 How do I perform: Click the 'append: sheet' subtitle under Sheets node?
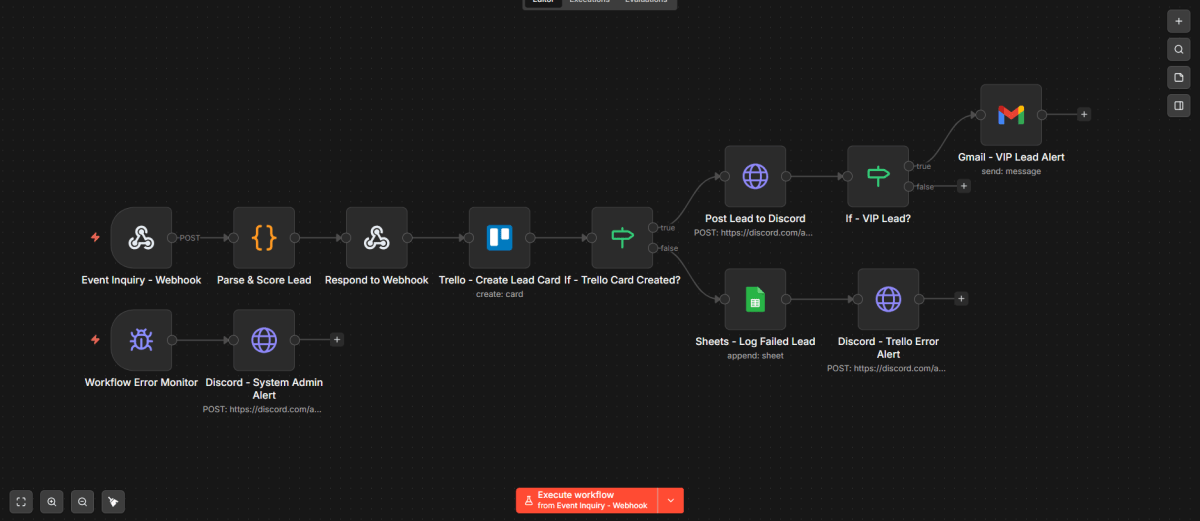(755, 355)
